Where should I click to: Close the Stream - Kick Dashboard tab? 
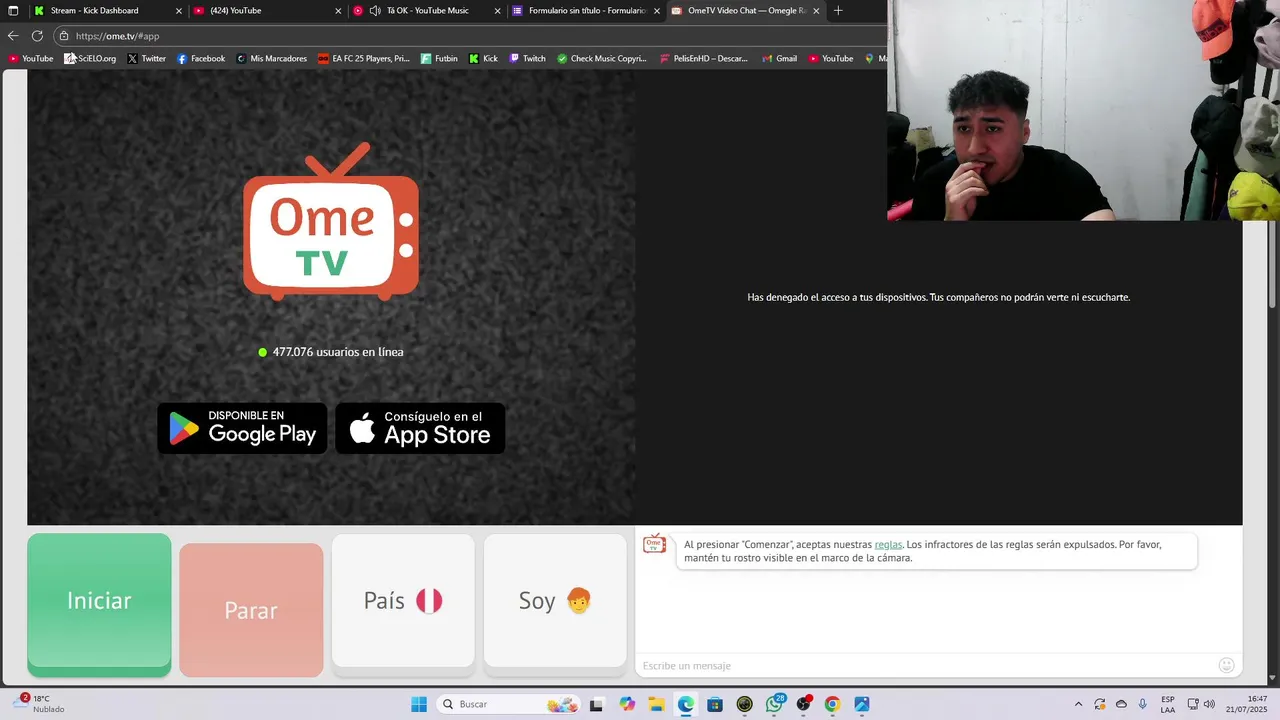click(x=179, y=11)
